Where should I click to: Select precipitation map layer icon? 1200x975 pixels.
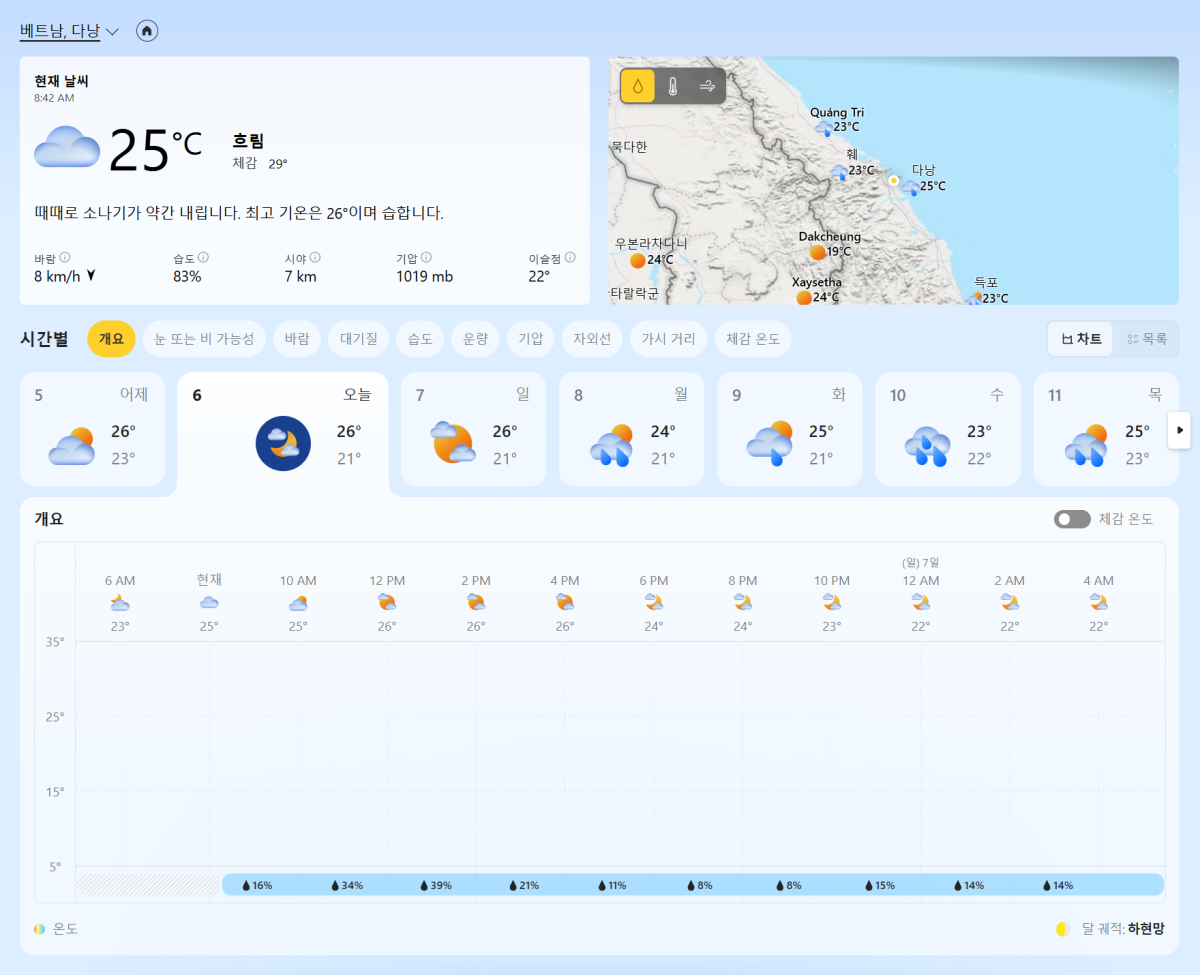pos(638,87)
